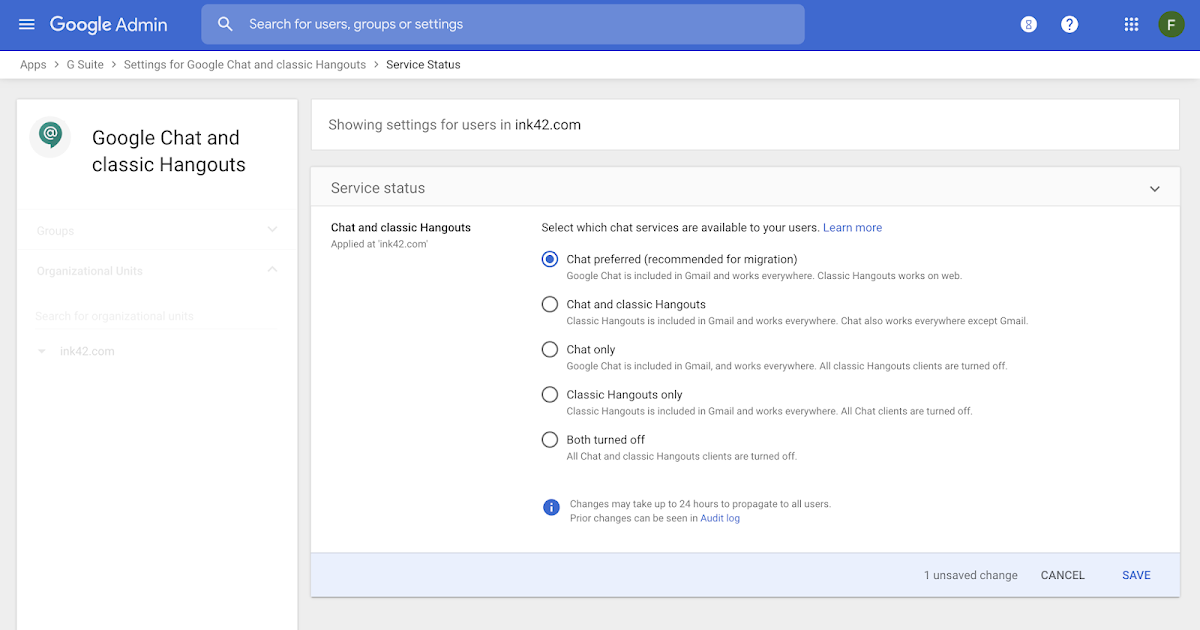Collapse the Organizational Units section

[272, 270]
